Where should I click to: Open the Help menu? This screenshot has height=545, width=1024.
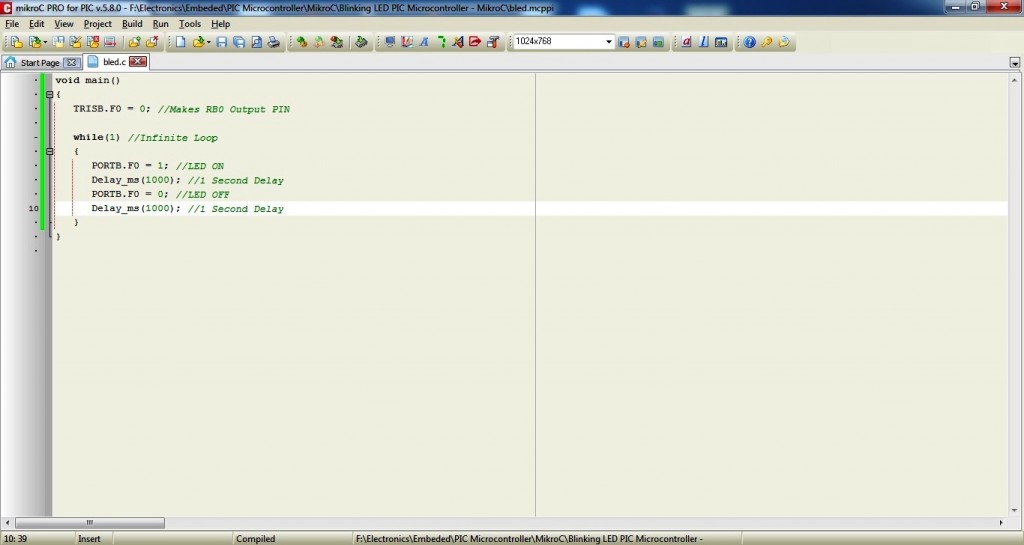click(x=220, y=23)
